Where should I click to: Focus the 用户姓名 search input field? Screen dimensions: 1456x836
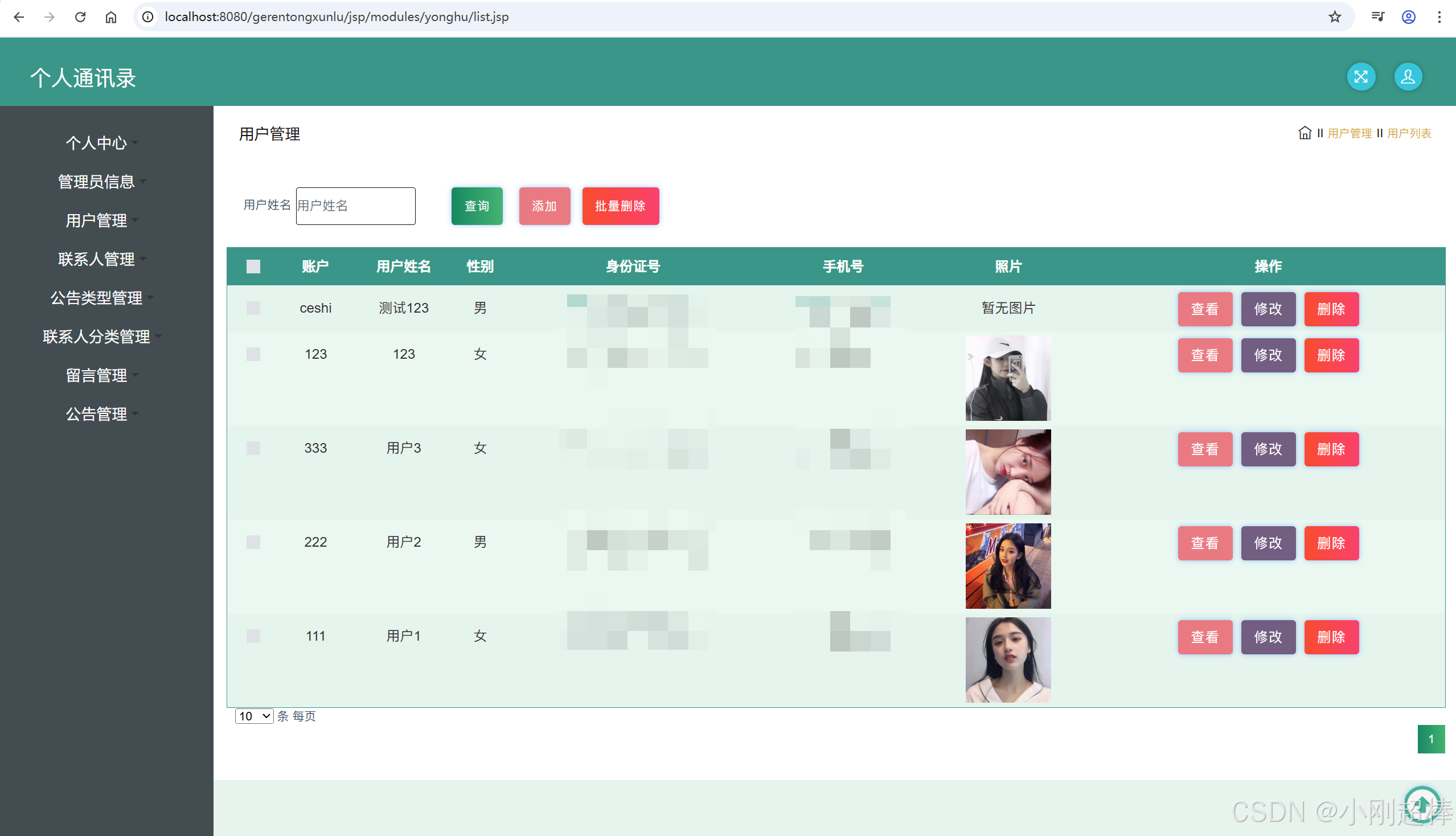click(355, 206)
